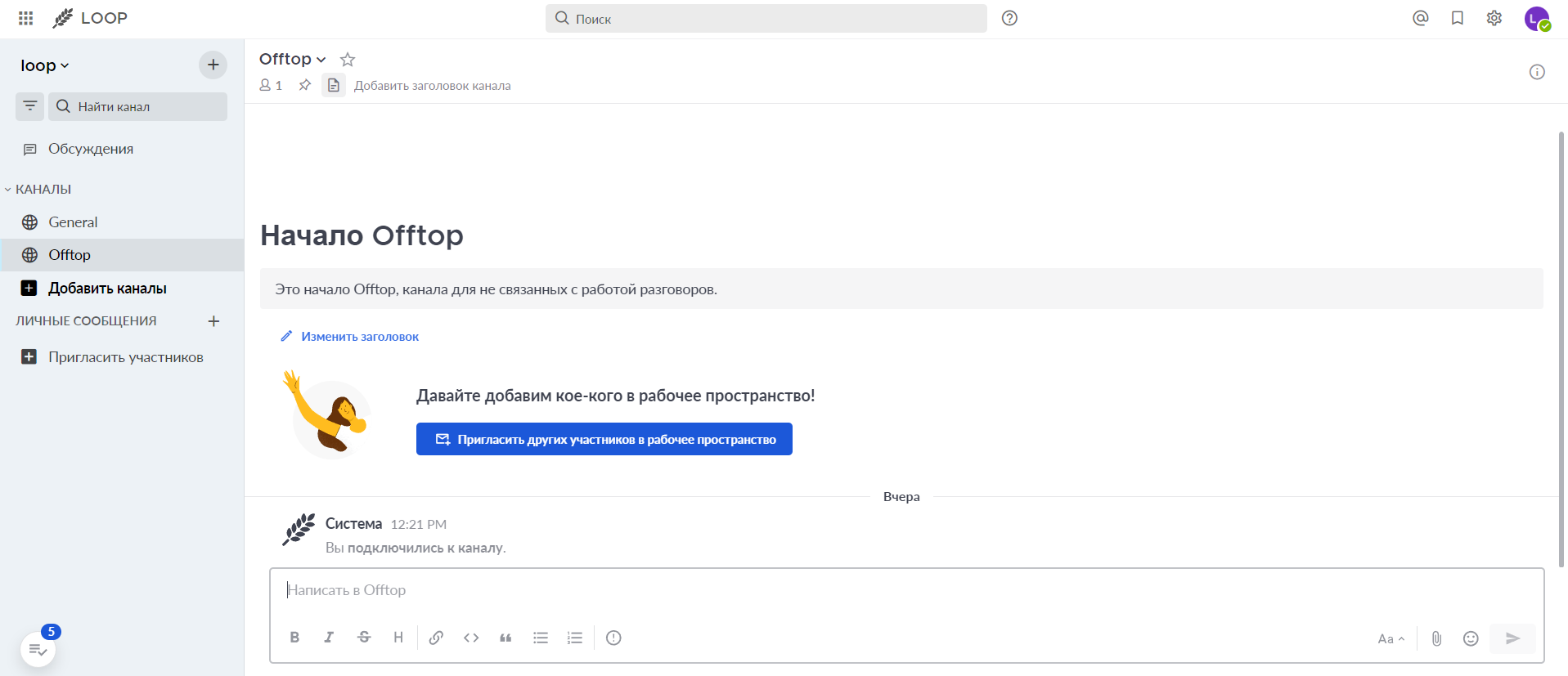Viewport: 1568px width, 676px height.
Task: Click the Система message avatar
Action: 299,529
